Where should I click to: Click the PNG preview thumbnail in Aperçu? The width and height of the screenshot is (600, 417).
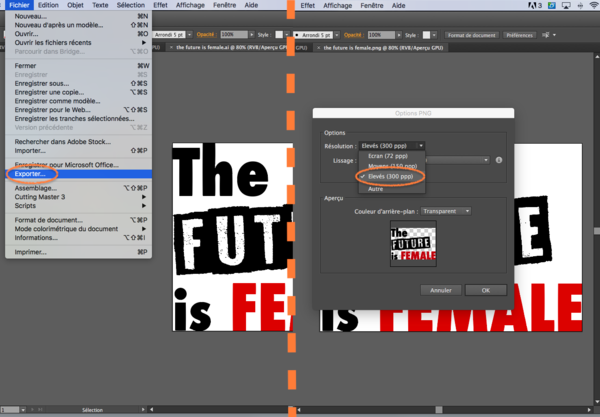(x=412, y=243)
